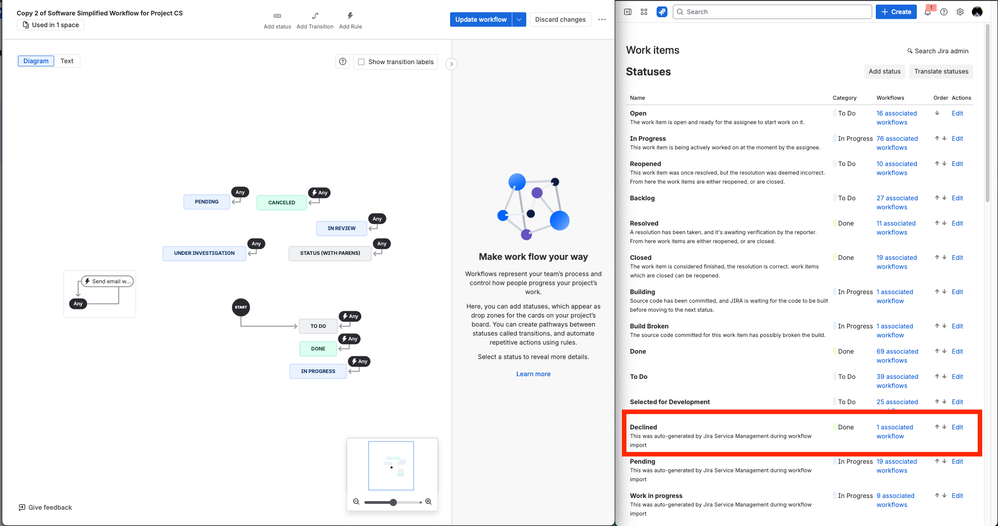Click the minimap thumbnail of the workflow
The width and height of the screenshot is (998, 526).
(x=391, y=466)
